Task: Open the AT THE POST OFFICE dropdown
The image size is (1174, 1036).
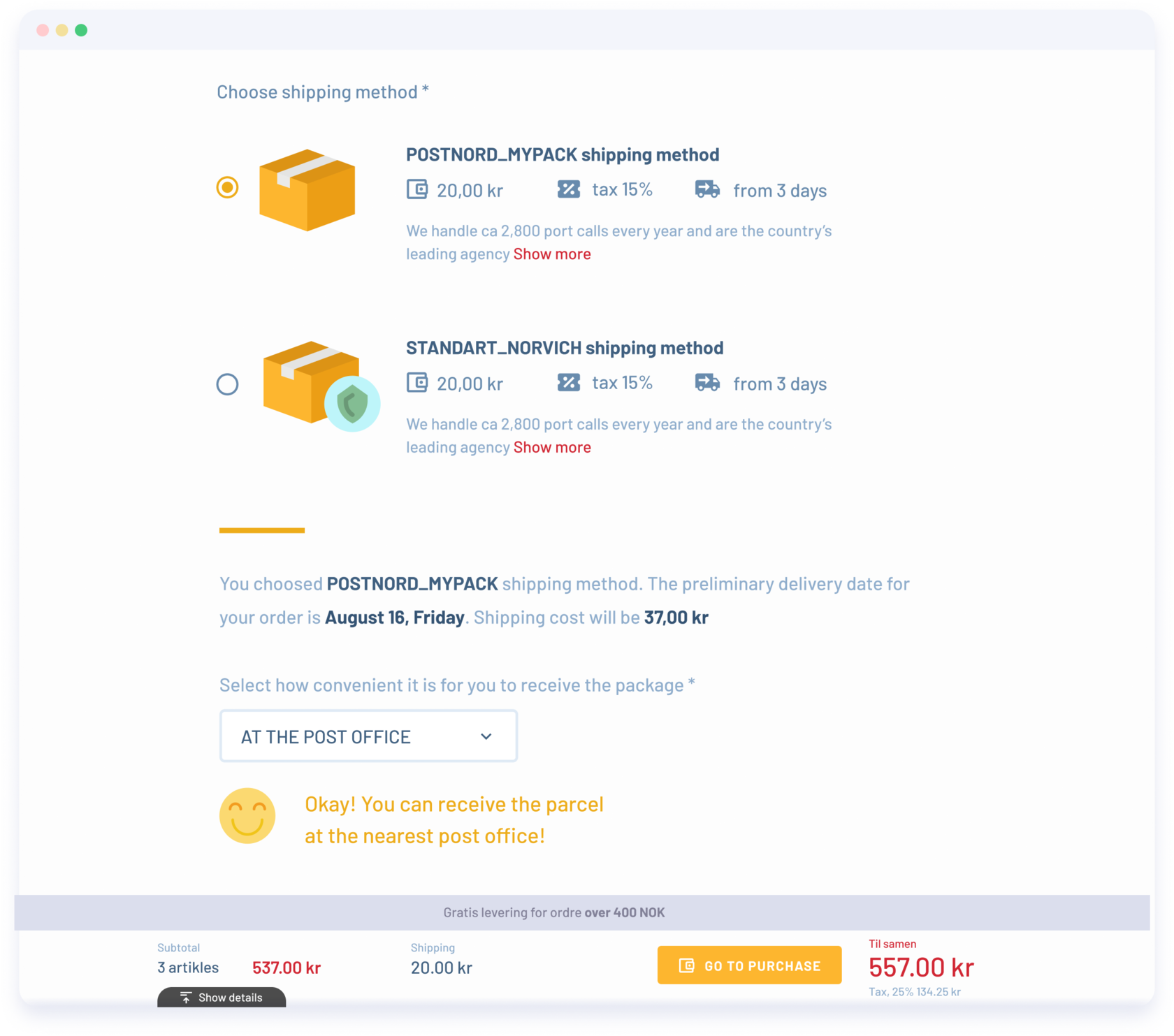Action: pos(368,736)
